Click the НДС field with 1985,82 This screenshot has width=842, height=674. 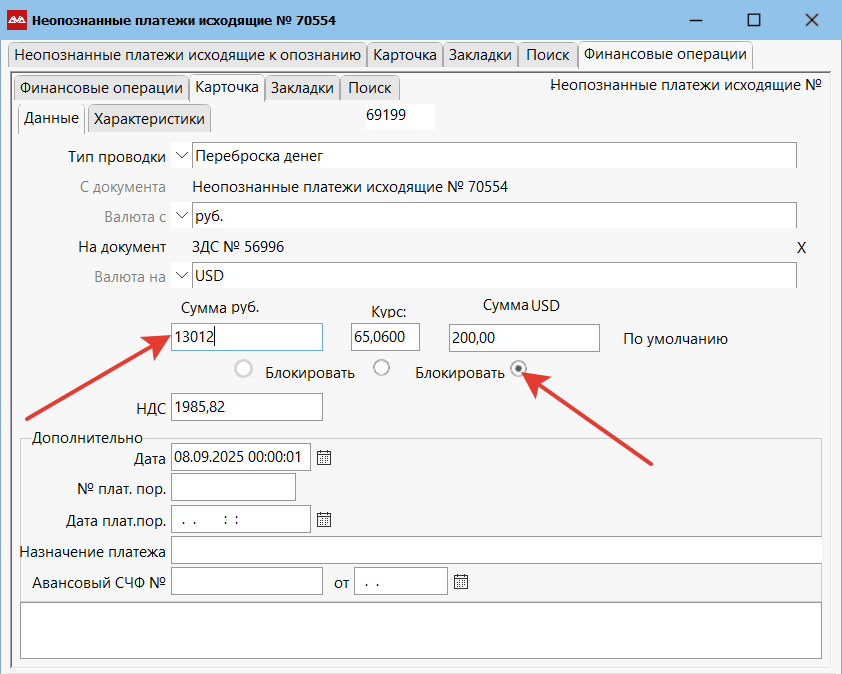pos(247,407)
